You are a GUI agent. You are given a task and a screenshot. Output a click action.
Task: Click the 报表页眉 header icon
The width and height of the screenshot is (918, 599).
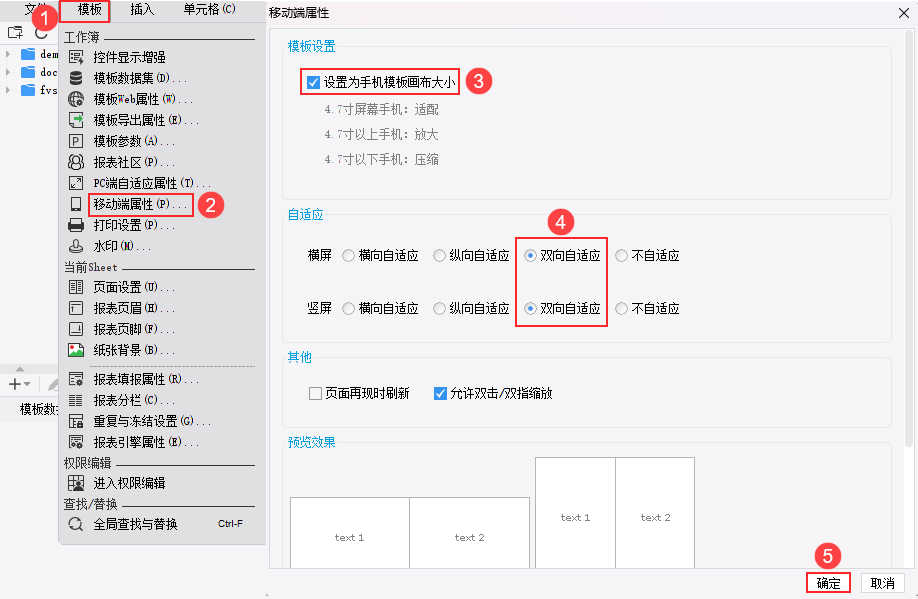(x=76, y=308)
